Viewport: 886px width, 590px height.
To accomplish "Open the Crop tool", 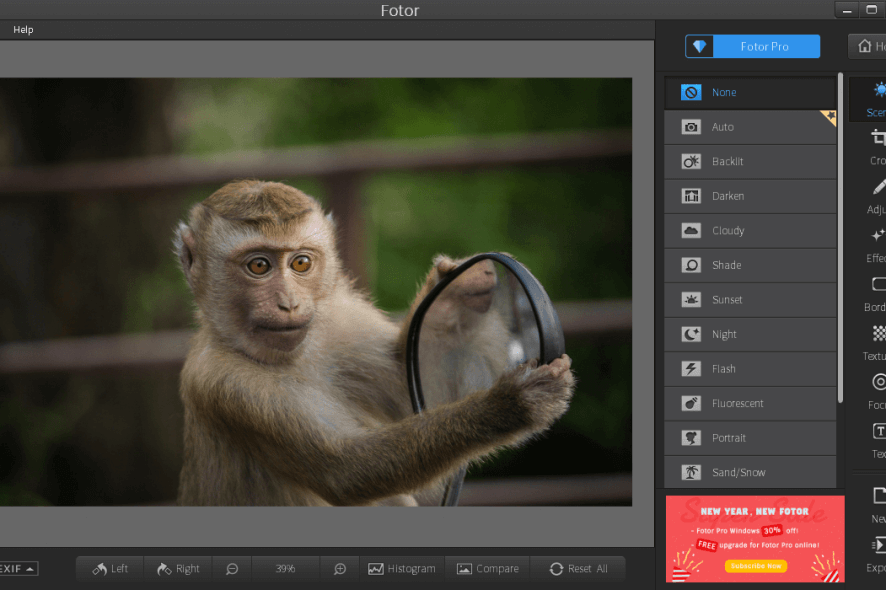I will tap(878, 148).
